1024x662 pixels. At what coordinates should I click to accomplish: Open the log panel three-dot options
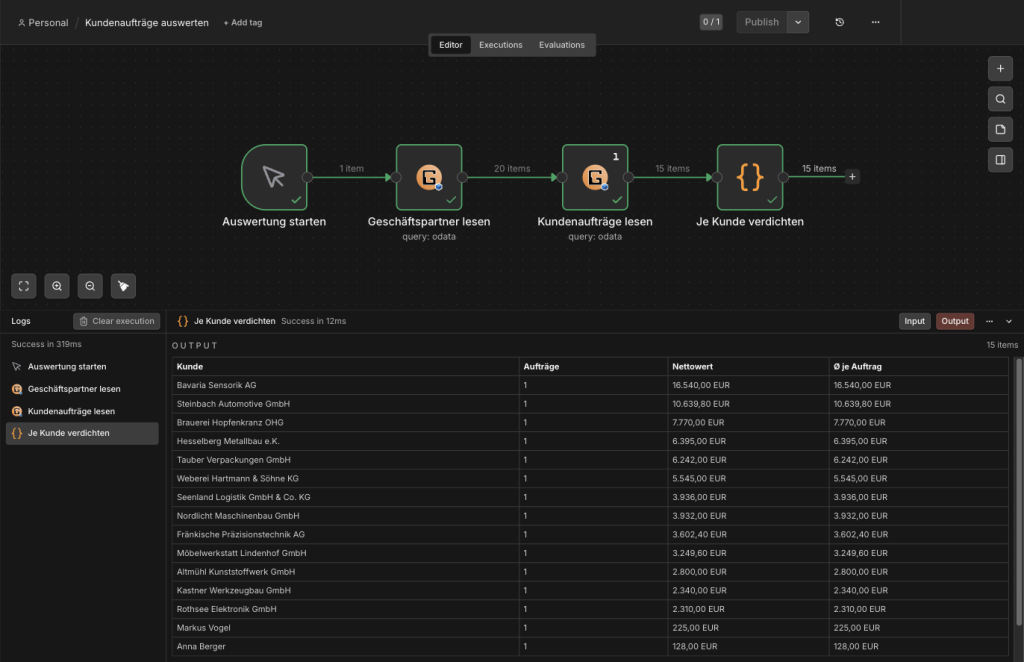(989, 321)
